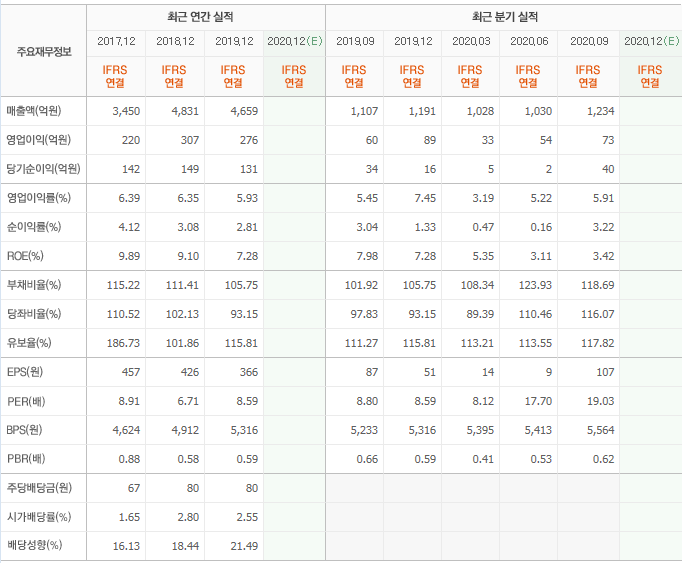Click the 'PBR(배)' row label
685x563 pixels.
pyautogui.click(x=26, y=459)
